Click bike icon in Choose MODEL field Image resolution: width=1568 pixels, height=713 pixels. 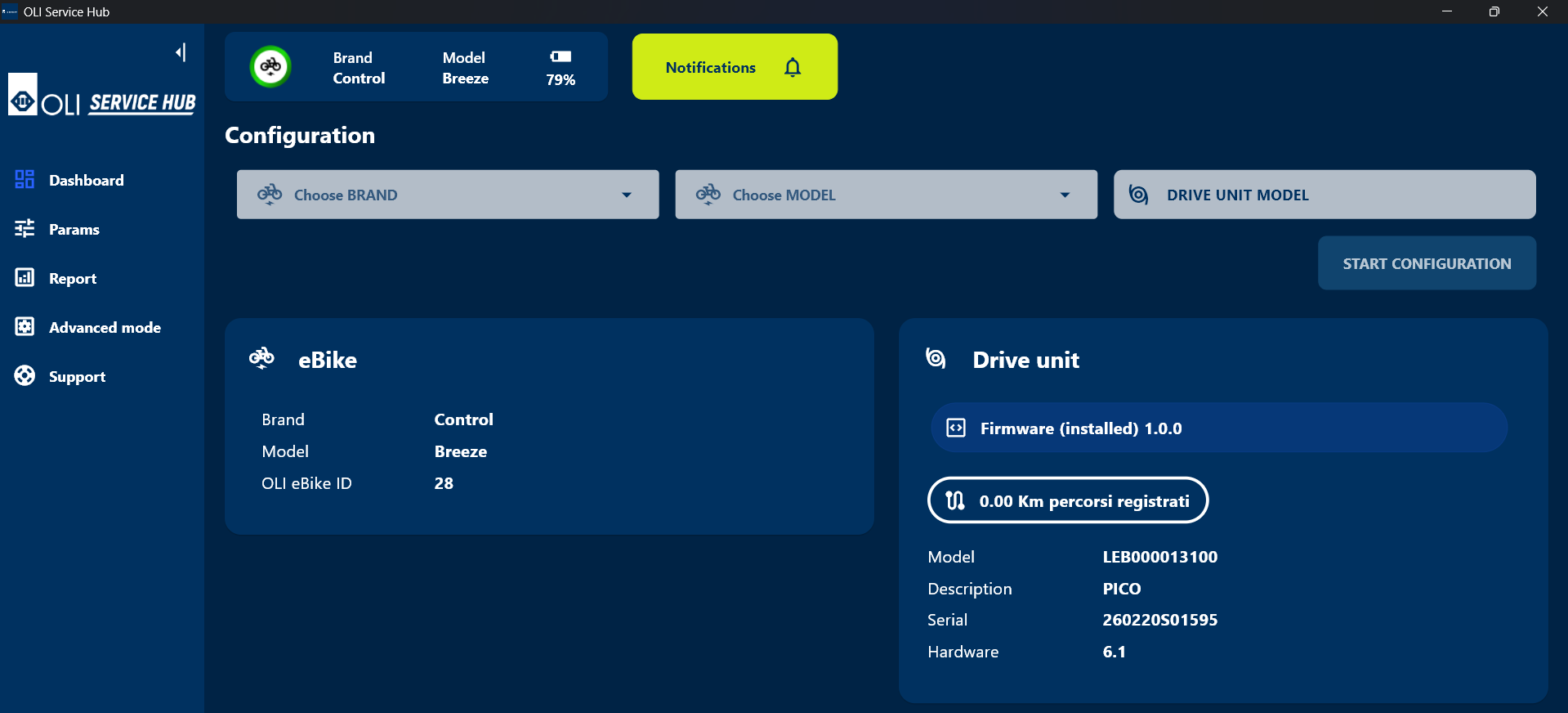pyautogui.click(x=708, y=194)
